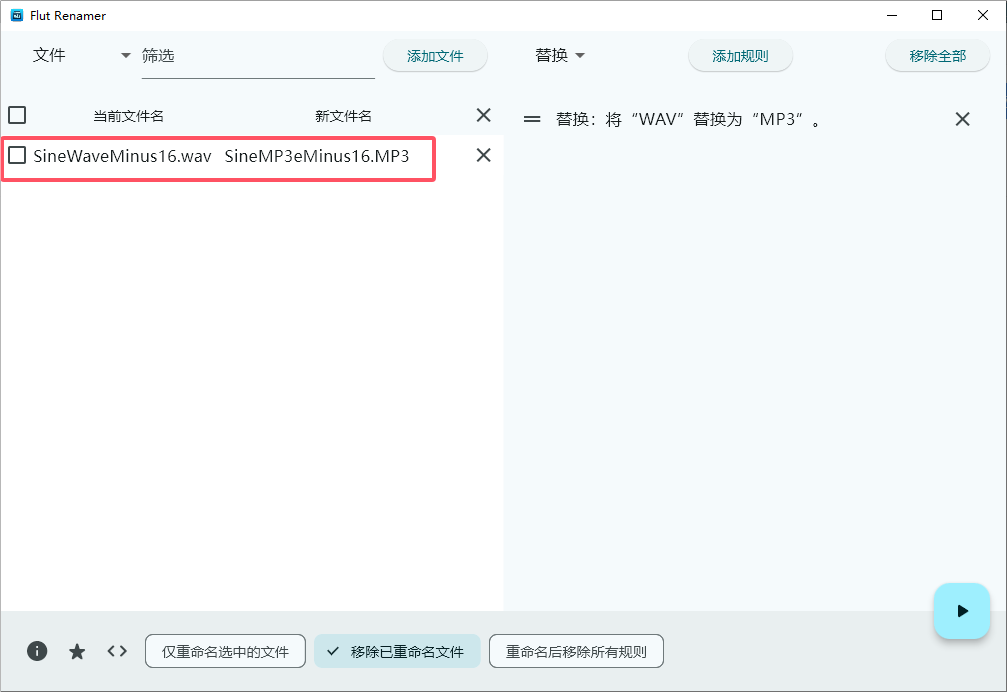Delete the WAV to MP3 replace rule
The width and height of the screenshot is (1007, 692).
coord(962,118)
